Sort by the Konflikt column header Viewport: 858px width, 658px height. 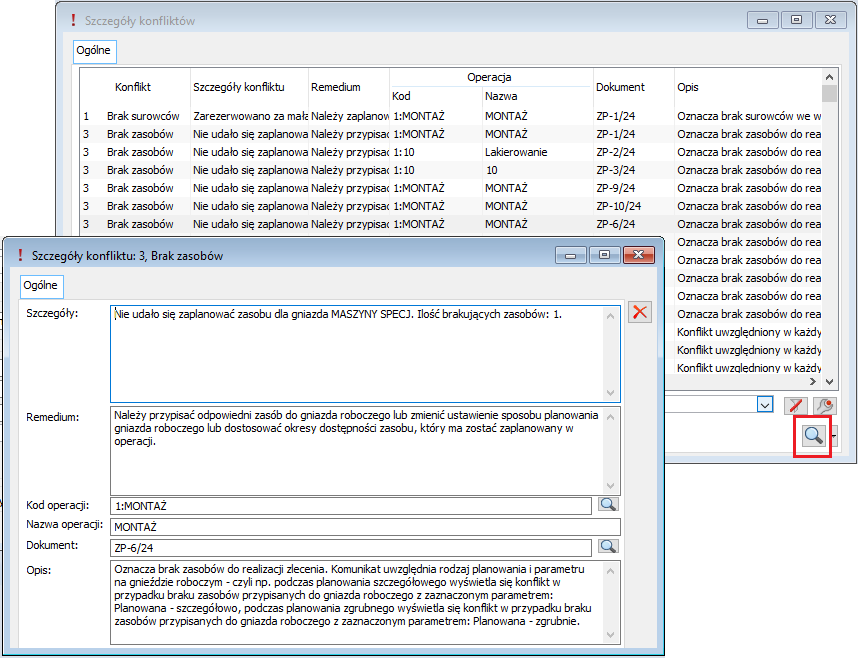[133, 87]
